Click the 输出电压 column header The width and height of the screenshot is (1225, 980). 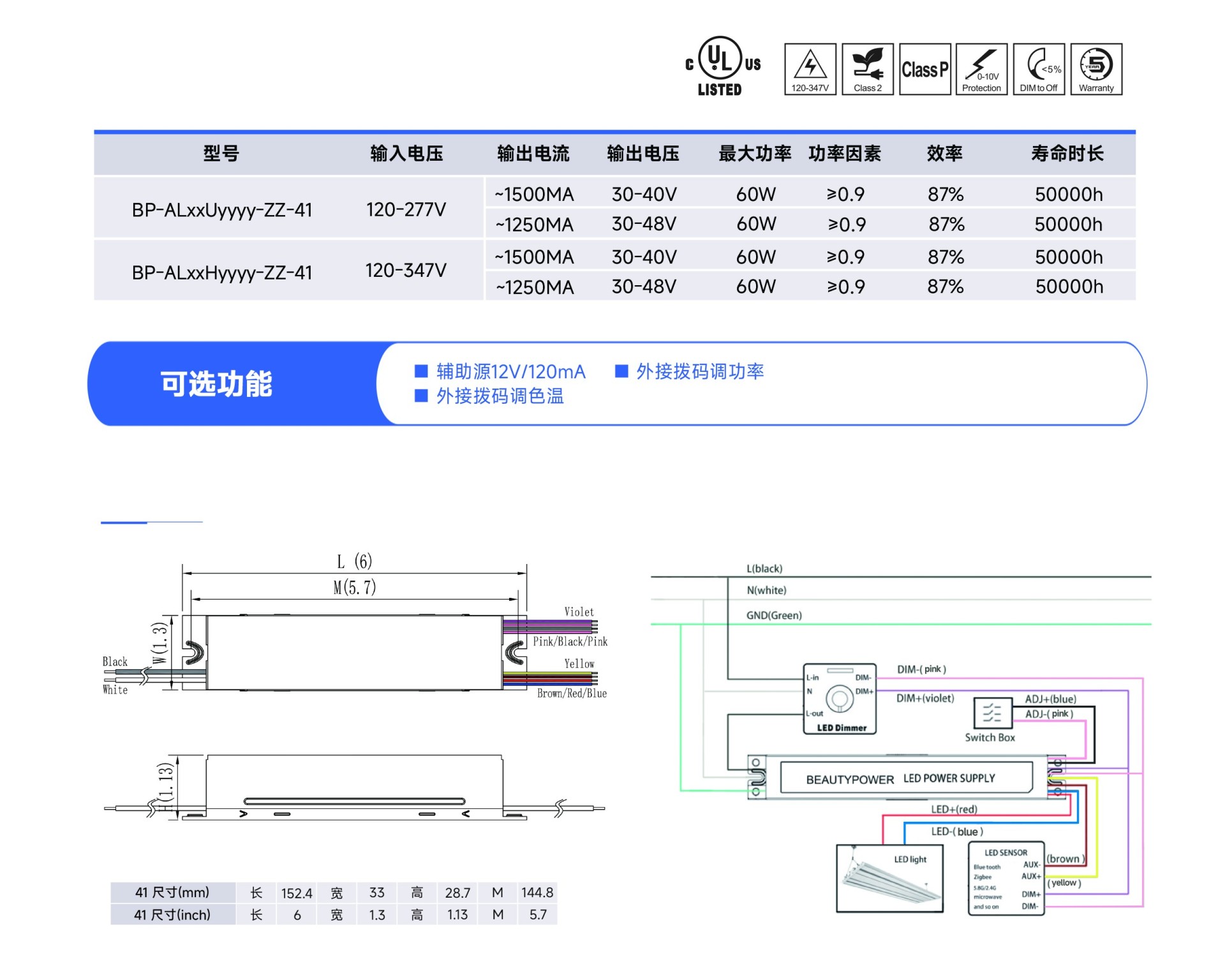click(643, 154)
